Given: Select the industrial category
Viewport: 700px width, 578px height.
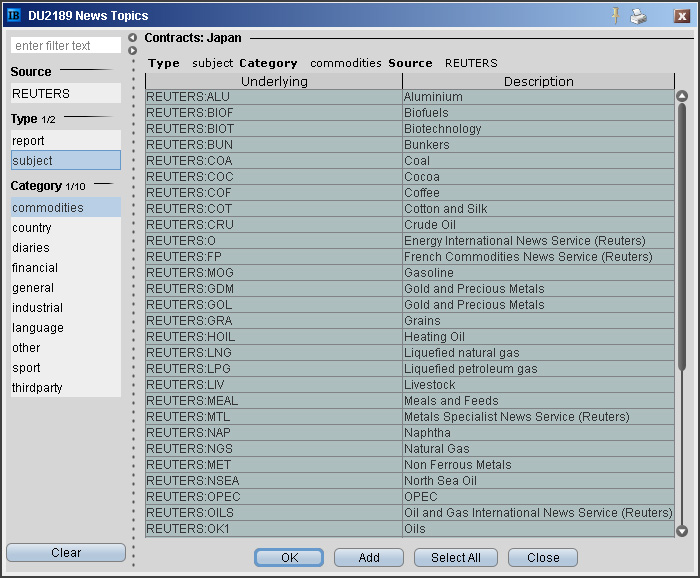Looking at the screenshot, I should pos(66,308).
